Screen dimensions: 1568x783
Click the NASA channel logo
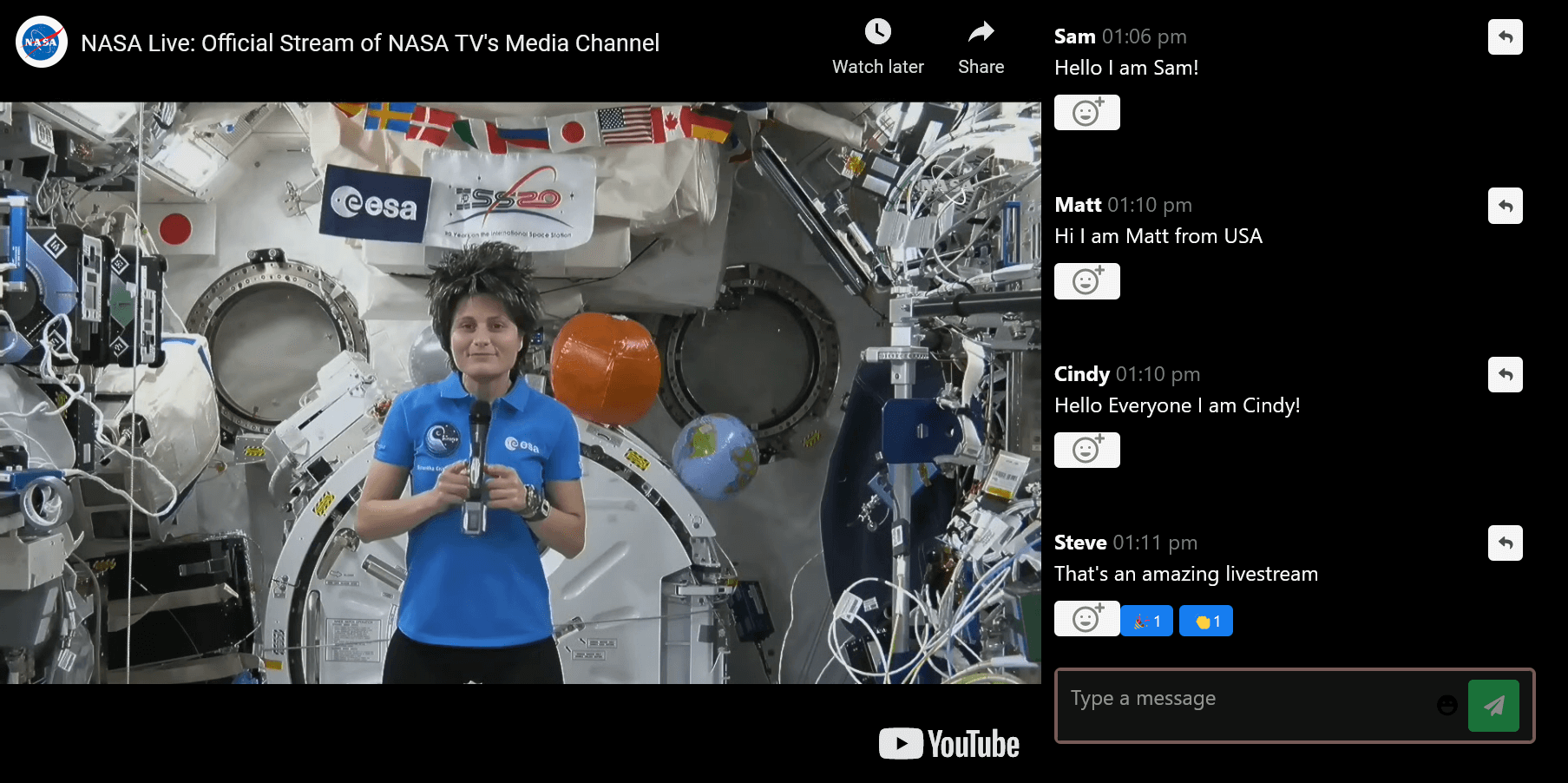click(42, 42)
